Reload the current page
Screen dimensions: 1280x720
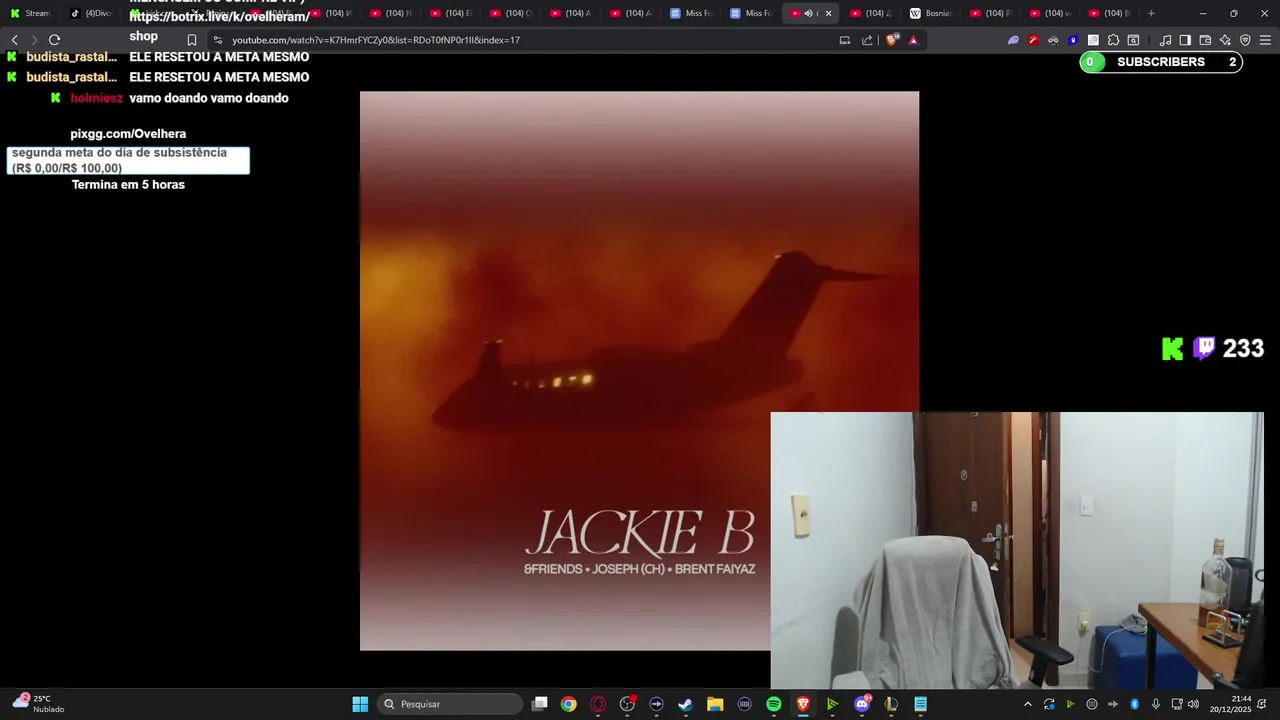(x=54, y=40)
